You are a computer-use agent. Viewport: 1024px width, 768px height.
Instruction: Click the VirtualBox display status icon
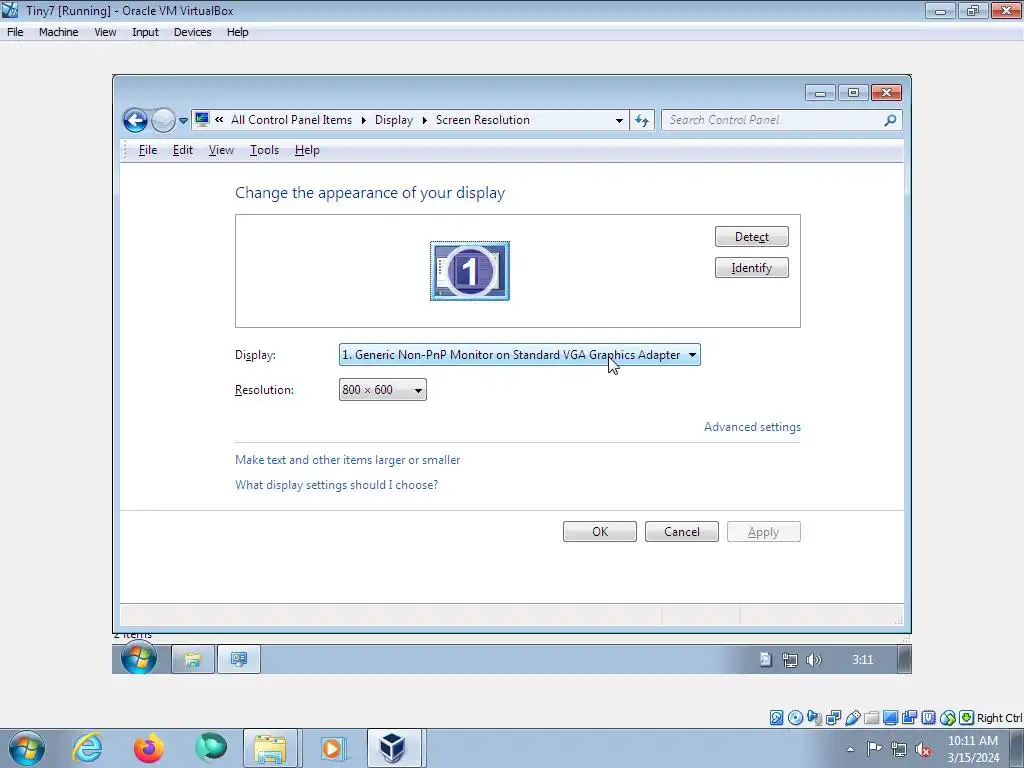coord(890,718)
